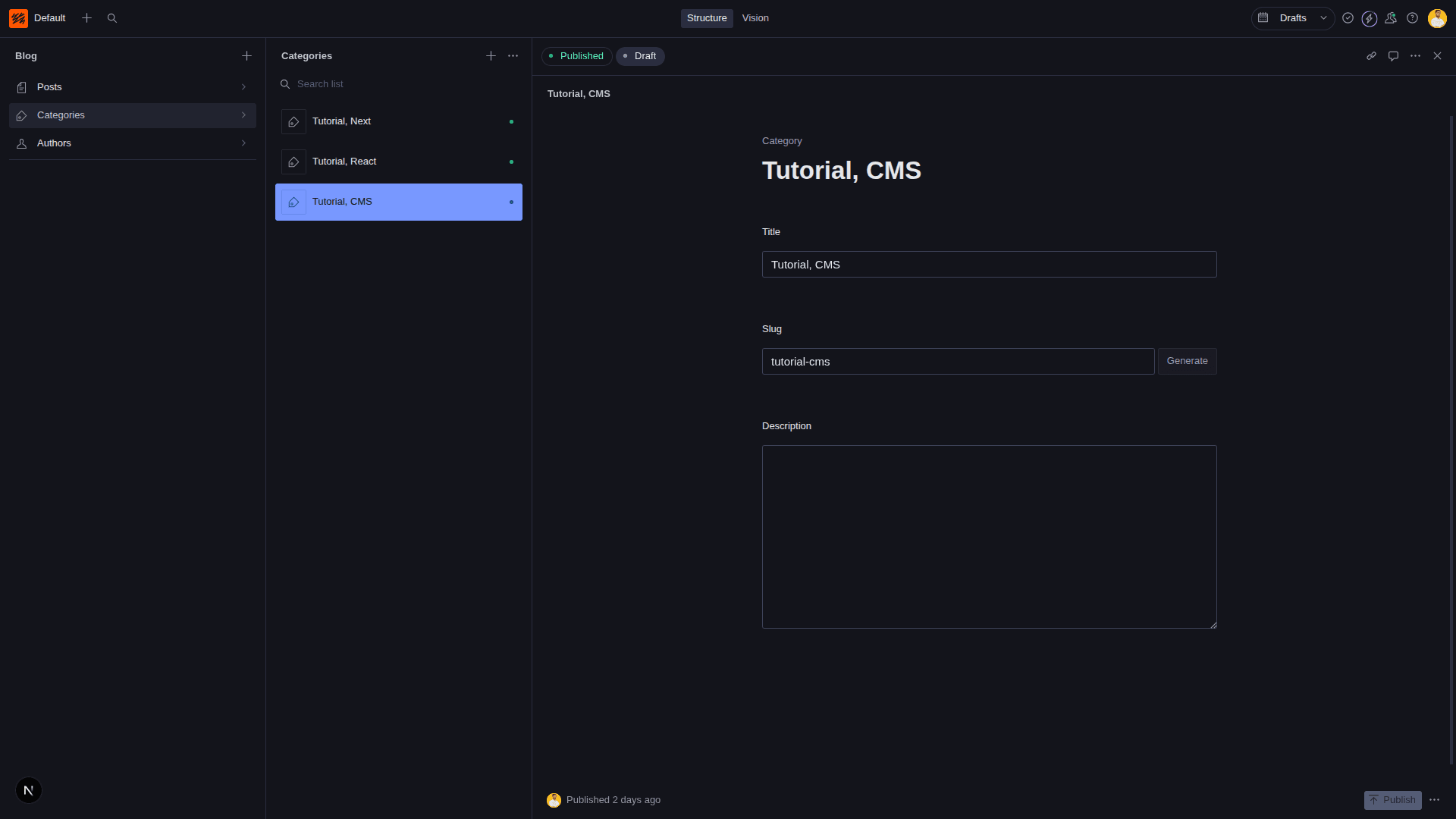Select the Structure tab

[x=706, y=18]
